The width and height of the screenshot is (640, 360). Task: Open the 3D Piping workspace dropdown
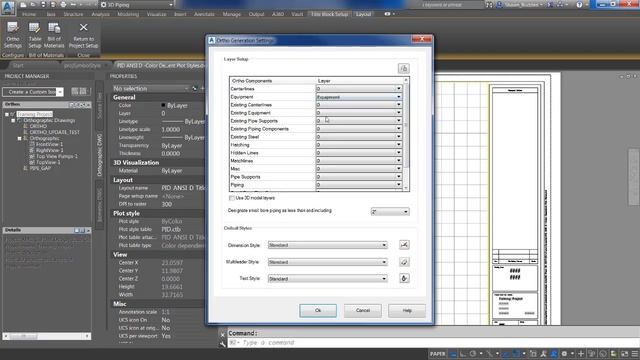click(136, 4)
